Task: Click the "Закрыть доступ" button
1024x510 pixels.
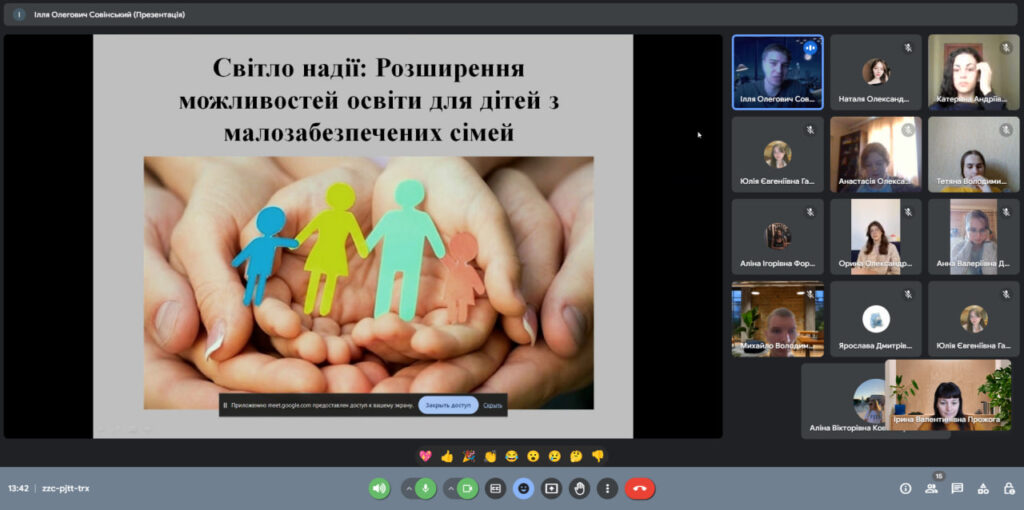Action: pyautogui.click(x=448, y=405)
